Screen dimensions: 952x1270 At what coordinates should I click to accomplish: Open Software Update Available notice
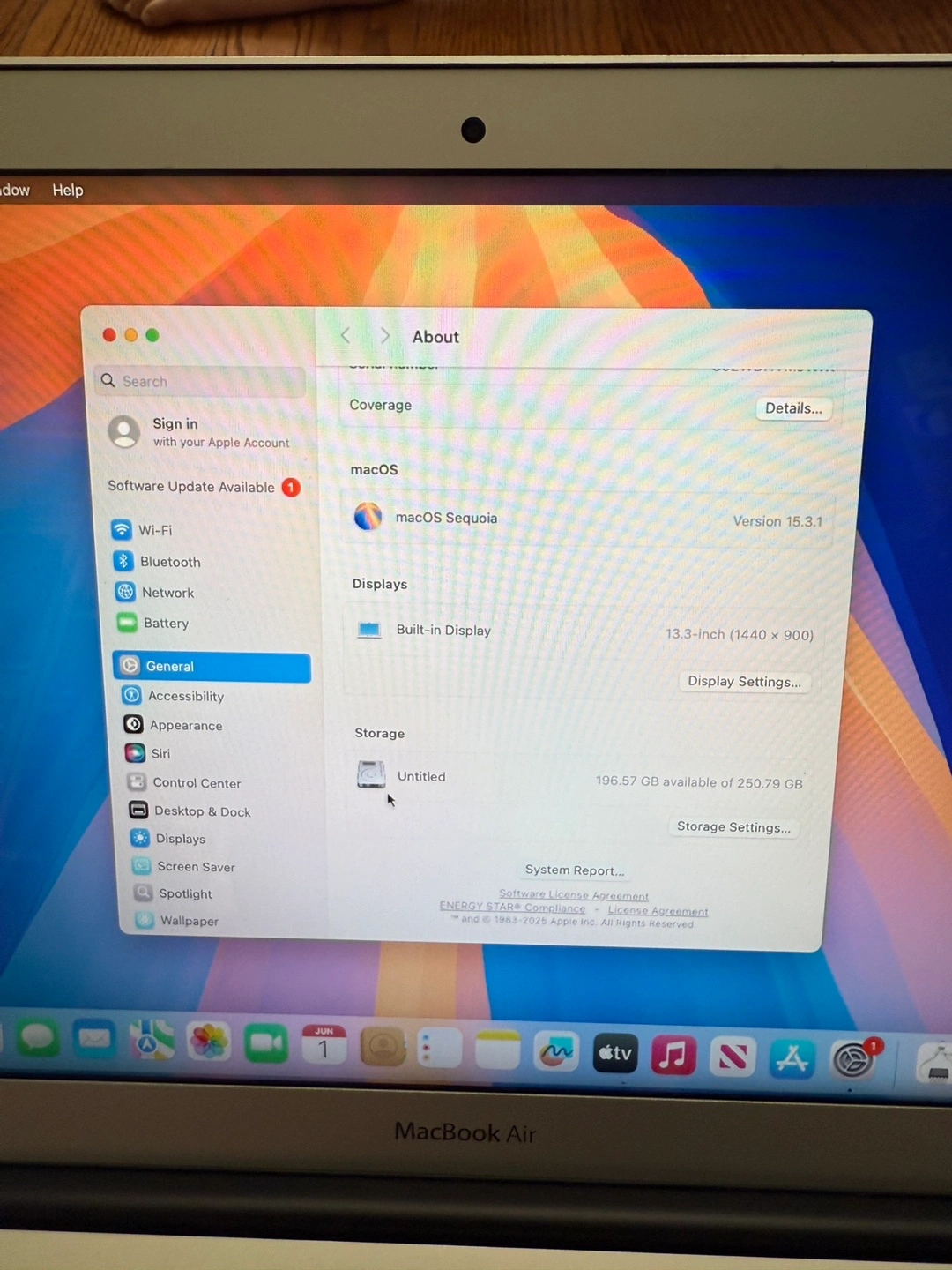click(204, 487)
